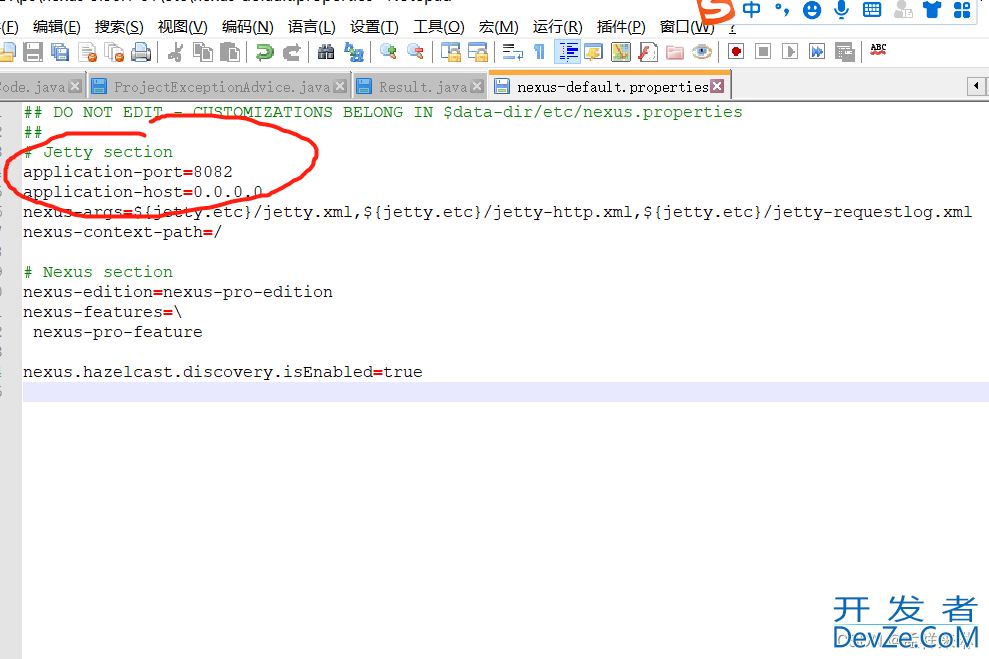Open the 宏(M) menu
989x659 pixels.
[498, 27]
